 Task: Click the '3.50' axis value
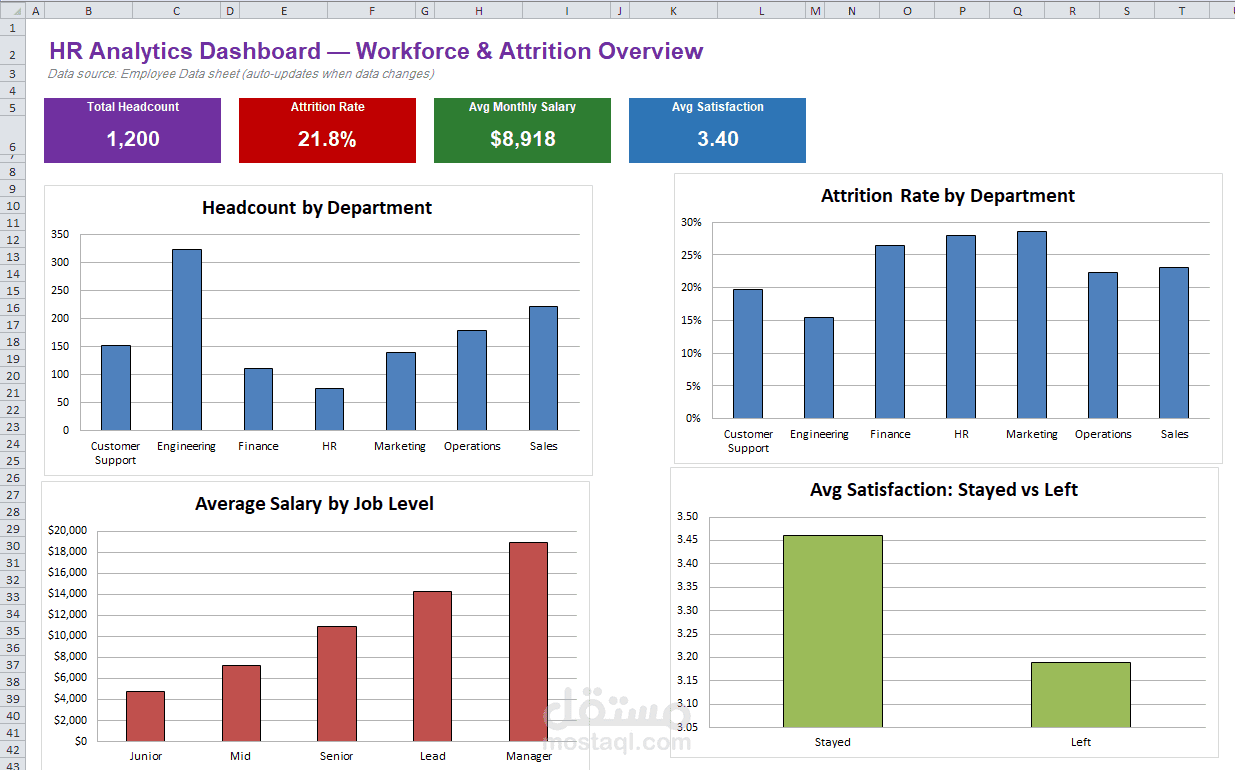pos(687,517)
